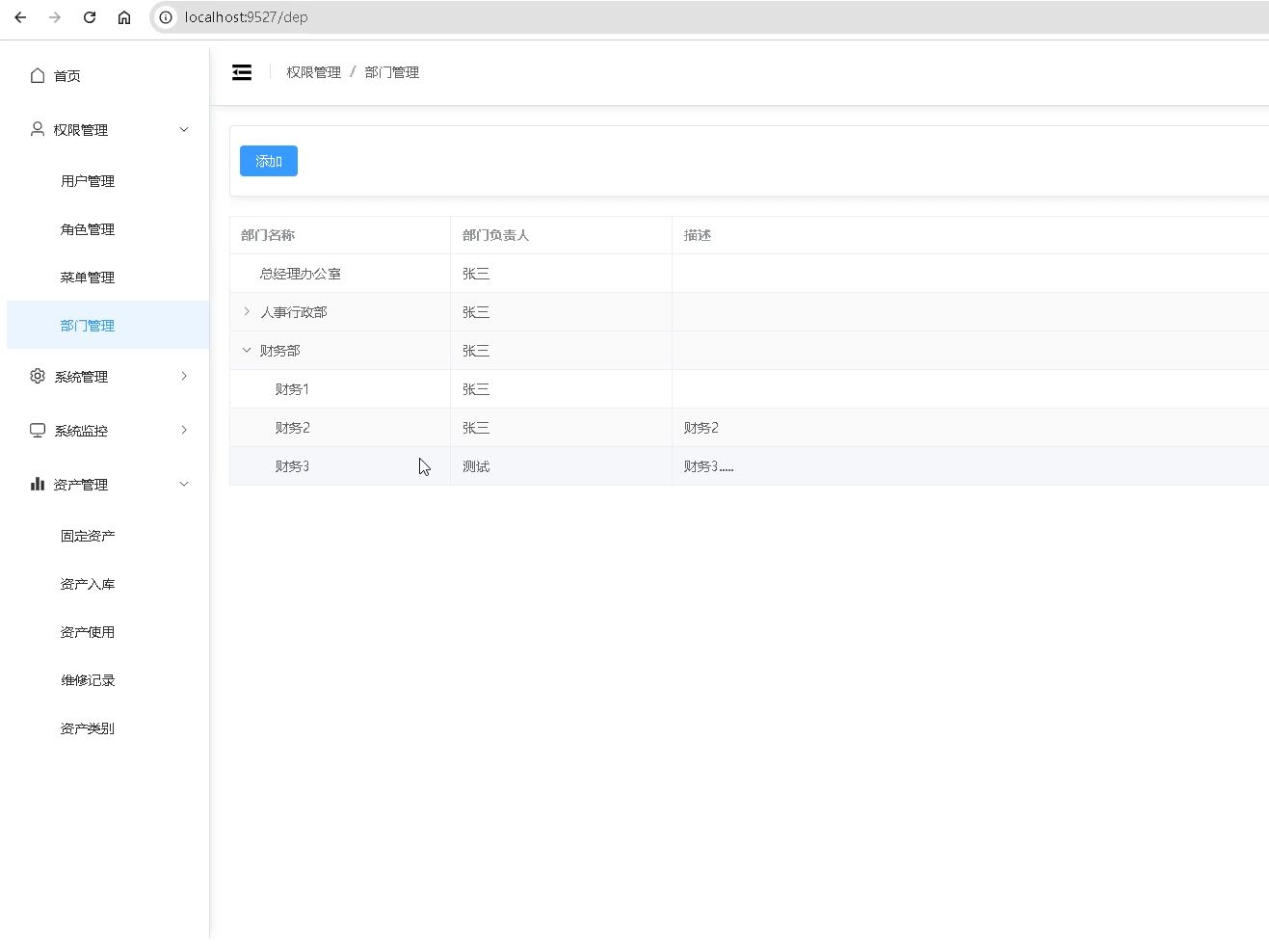Select the 财务3 department name cell
Image resolution: width=1269 pixels, height=952 pixels.
tap(340, 466)
